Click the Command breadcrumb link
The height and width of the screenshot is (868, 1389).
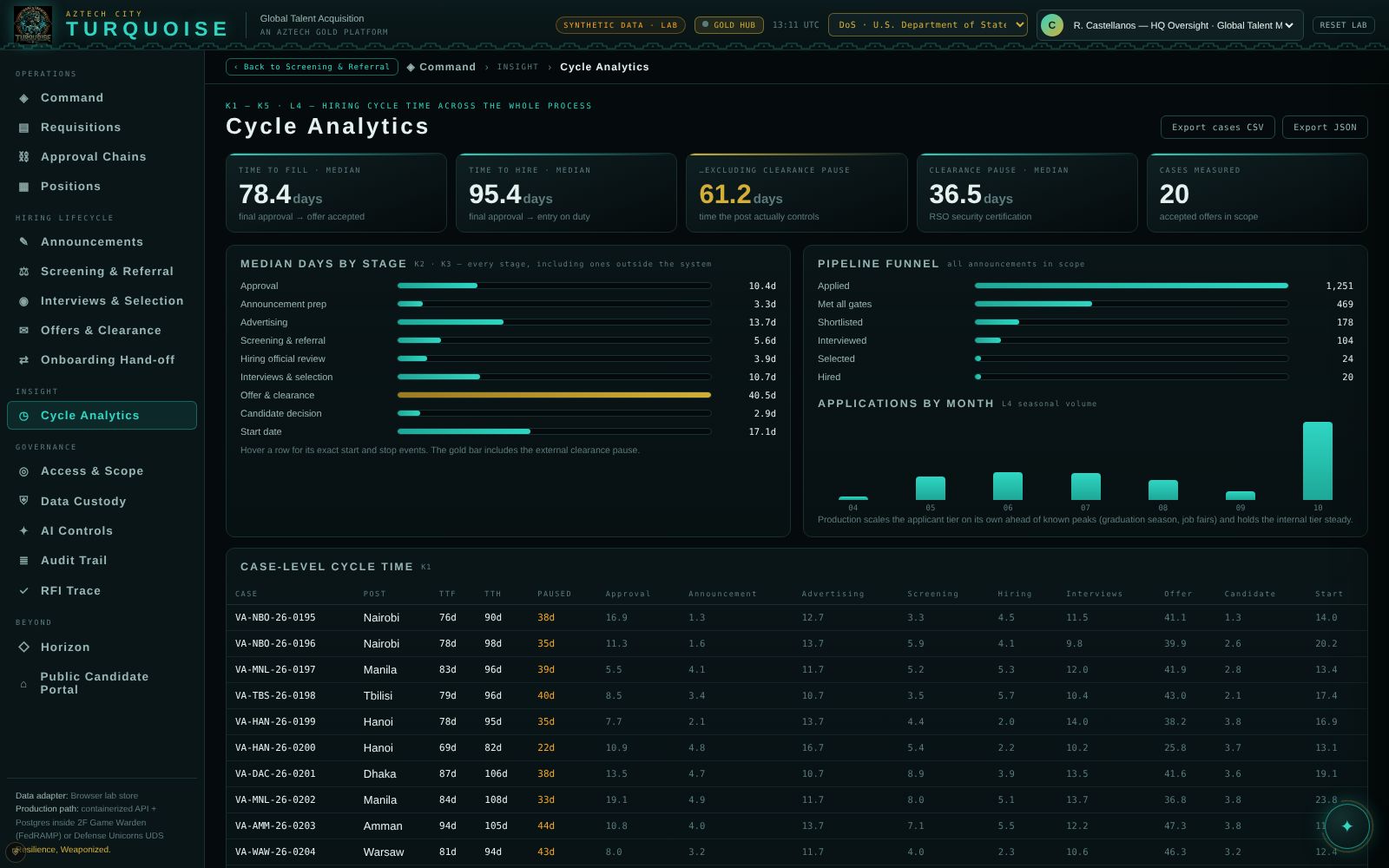pos(441,67)
